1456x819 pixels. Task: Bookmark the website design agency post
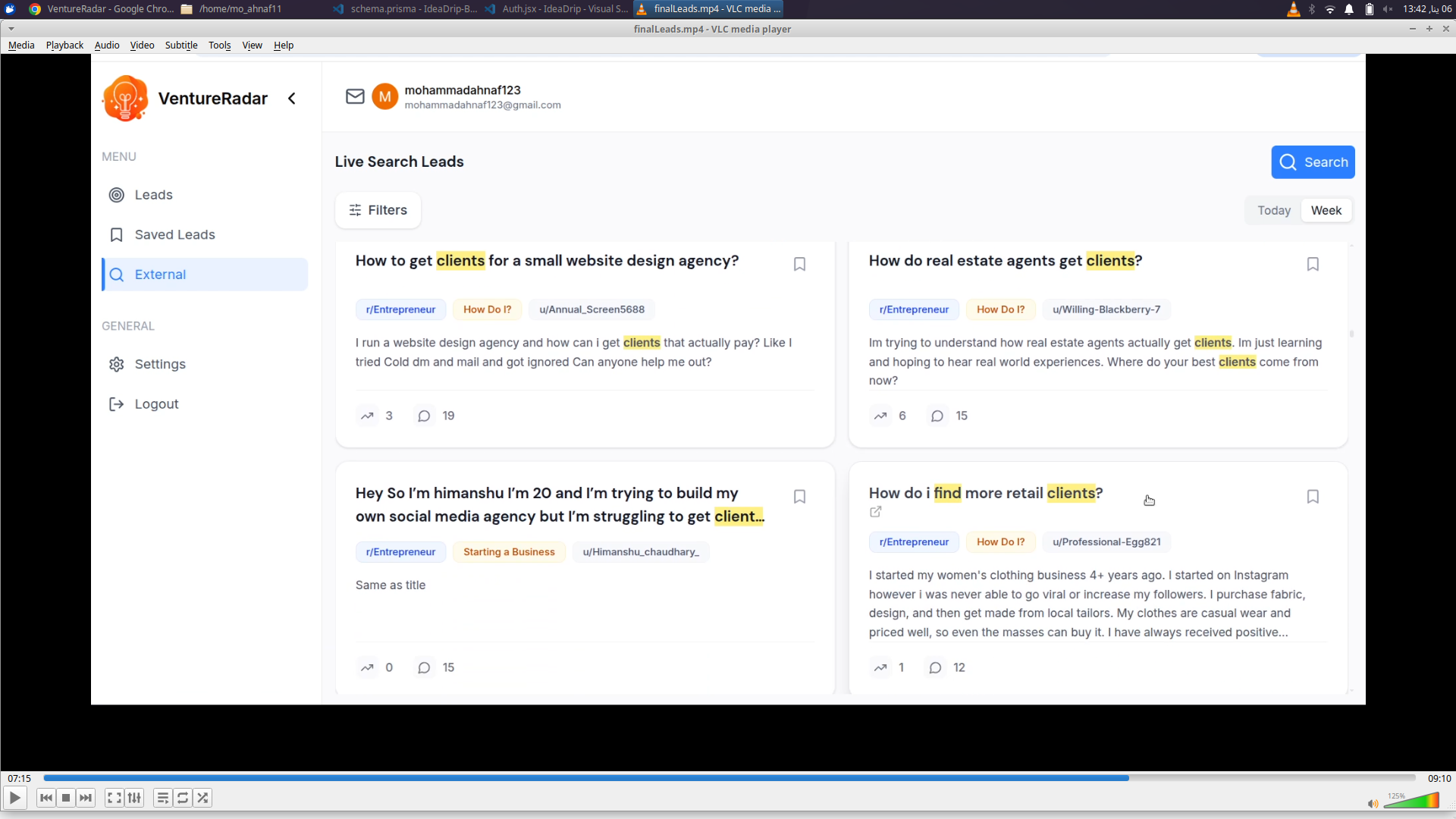(799, 264)
